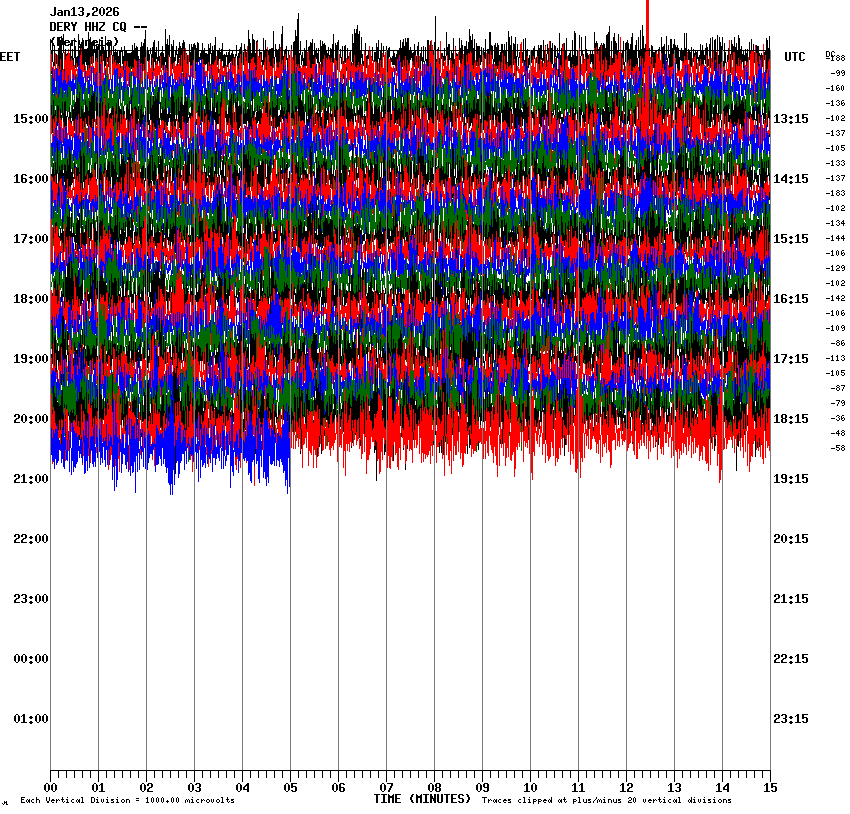Click the 23:15 UTC time label
Viewport: 850px width, 814px height.
tap(791, 719)
